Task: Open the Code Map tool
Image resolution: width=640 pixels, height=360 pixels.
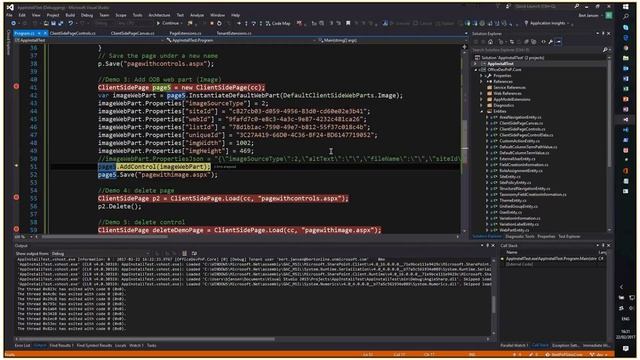Action: [278, 23]
